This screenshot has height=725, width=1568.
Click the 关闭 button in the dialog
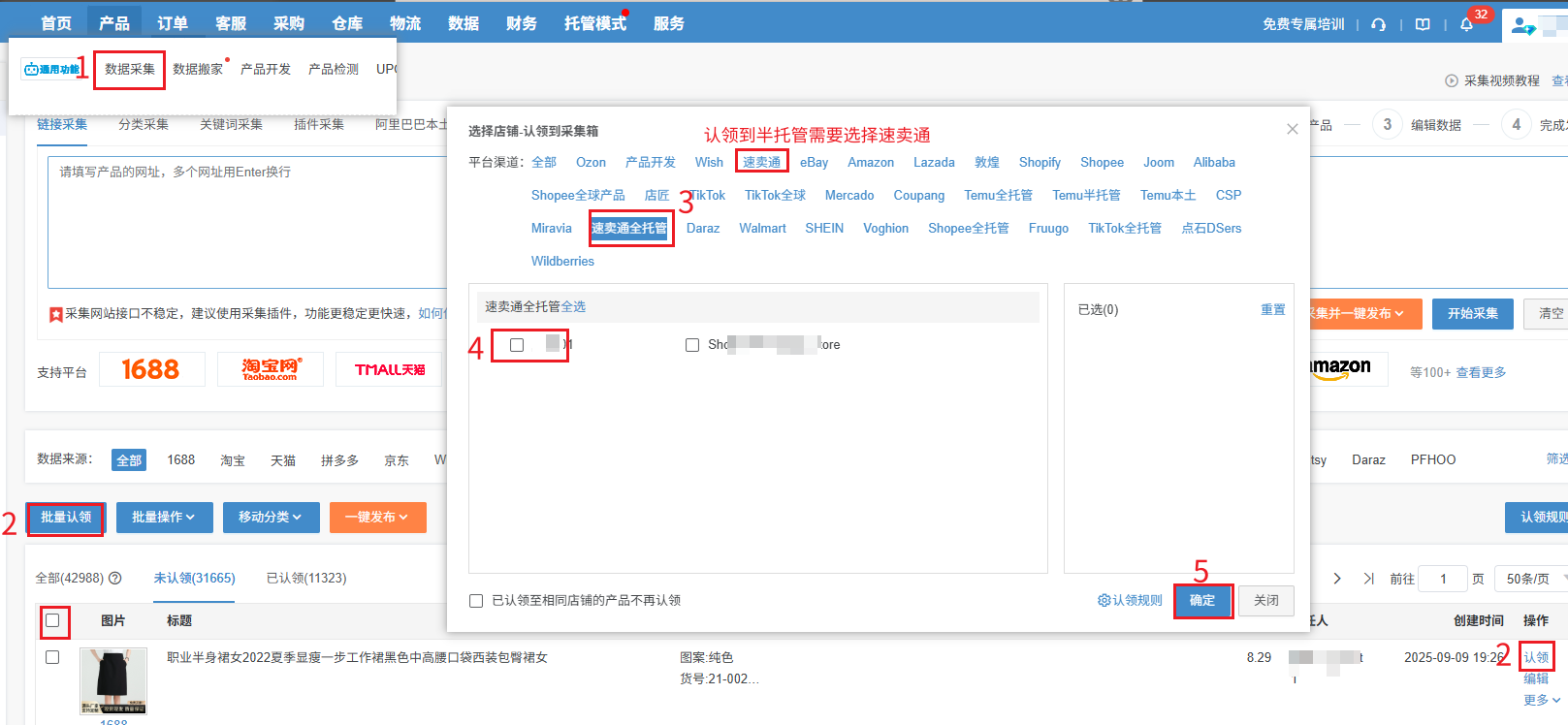point(1266,601)
